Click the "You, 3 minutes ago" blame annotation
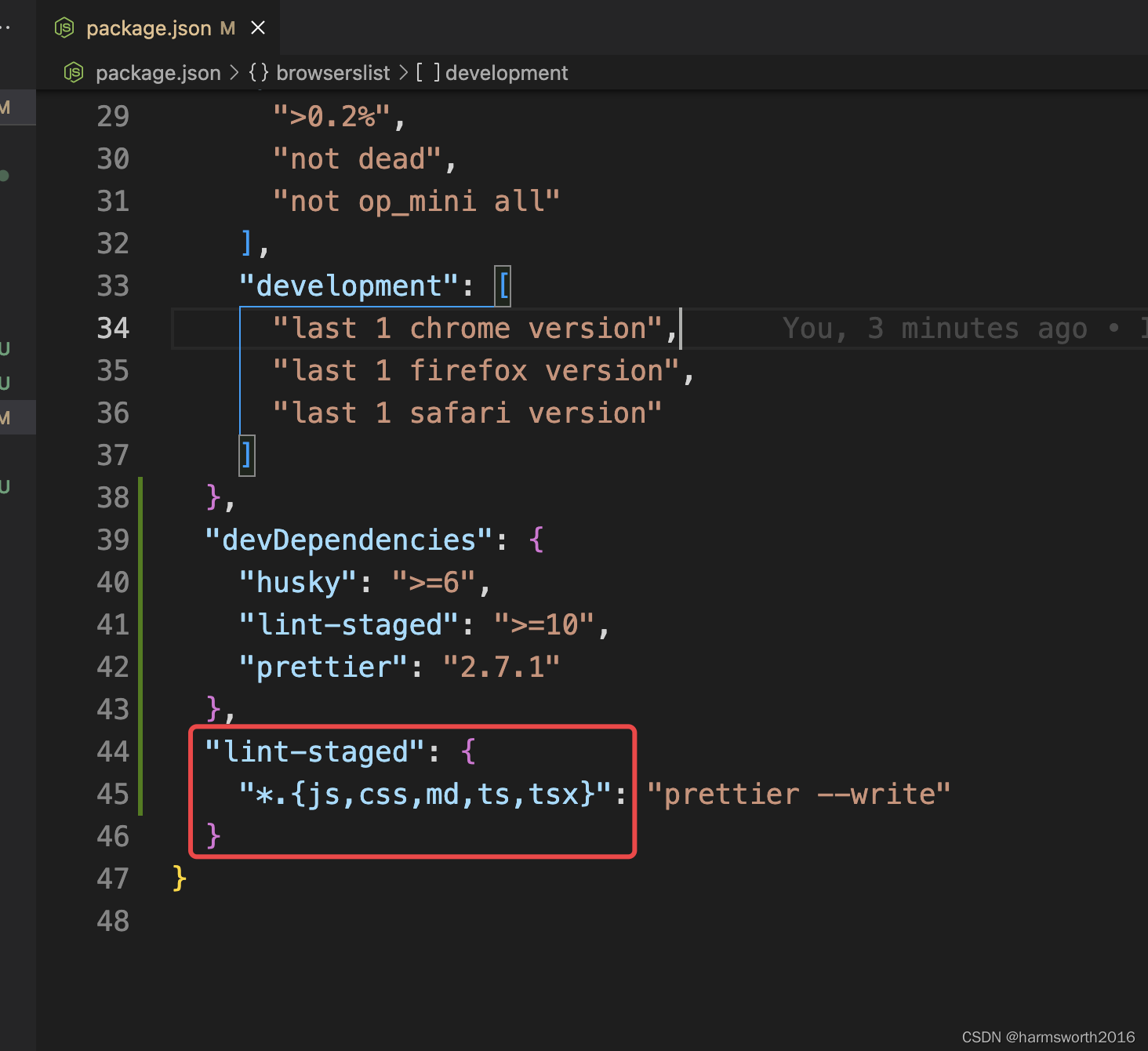1148x1051 pixels. click(x=935, y=329)
